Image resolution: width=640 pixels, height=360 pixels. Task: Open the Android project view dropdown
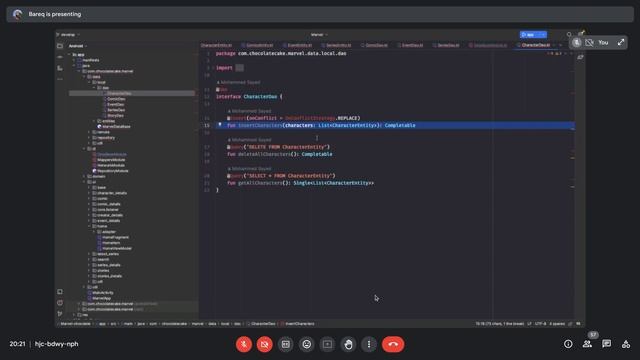[x=78, y=46]
